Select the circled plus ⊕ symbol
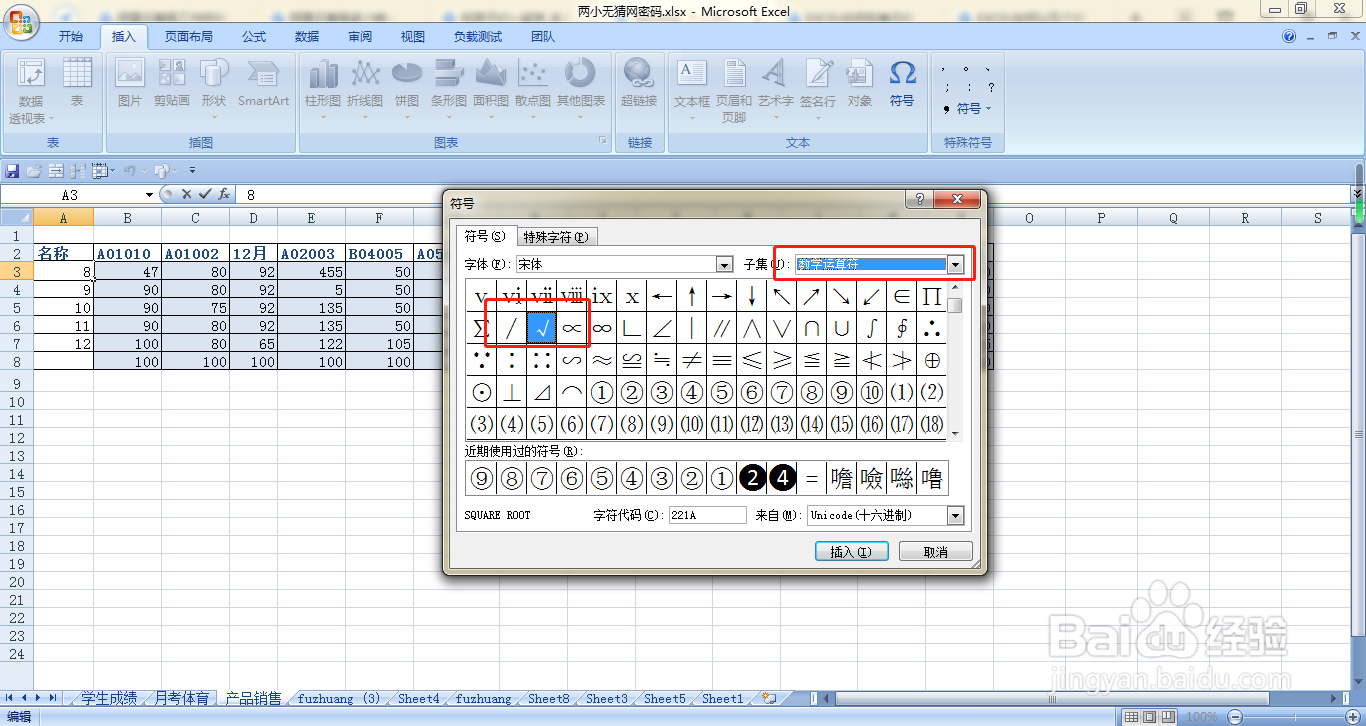Viewport: 1366px width, 726px height. [932, 360]
